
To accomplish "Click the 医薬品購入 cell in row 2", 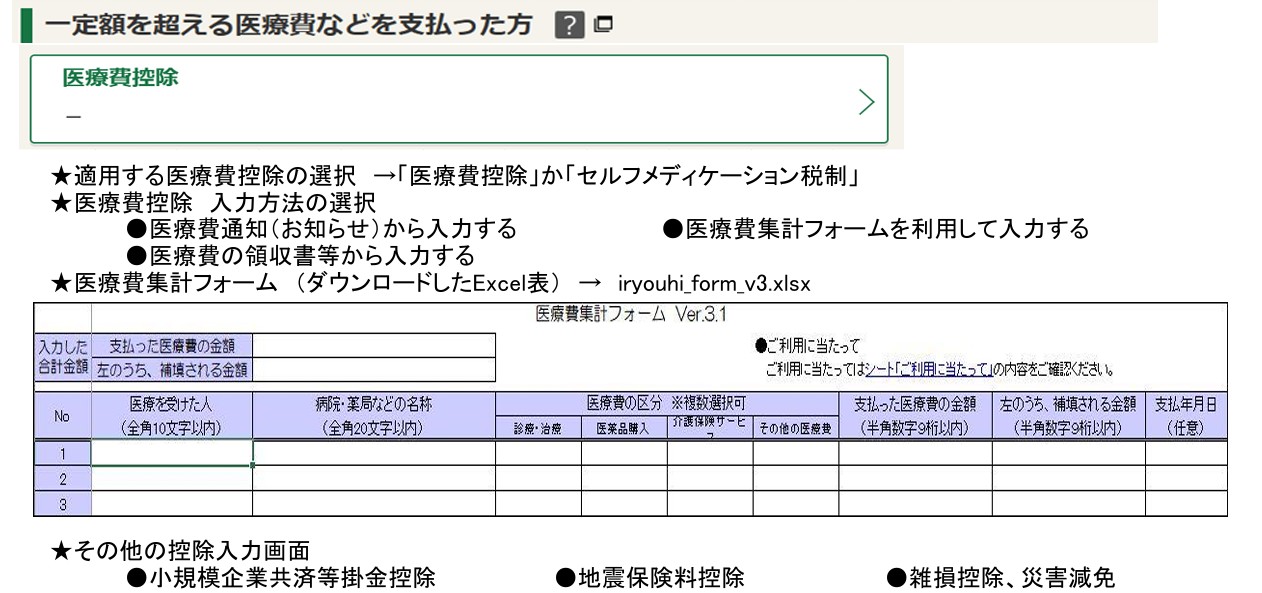I will point(624,478).
